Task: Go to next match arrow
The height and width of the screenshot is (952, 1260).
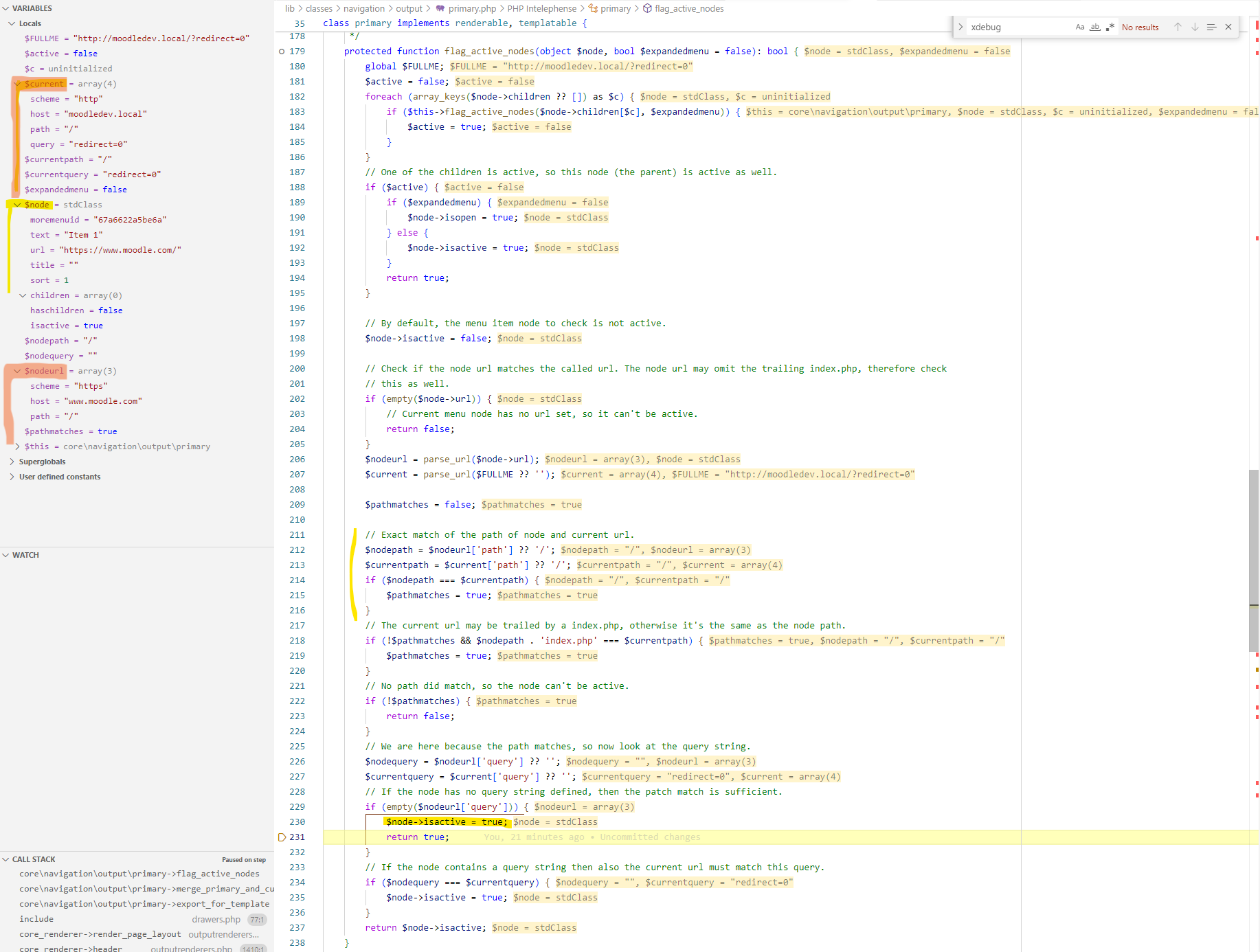Action: tap(1195, 27)
